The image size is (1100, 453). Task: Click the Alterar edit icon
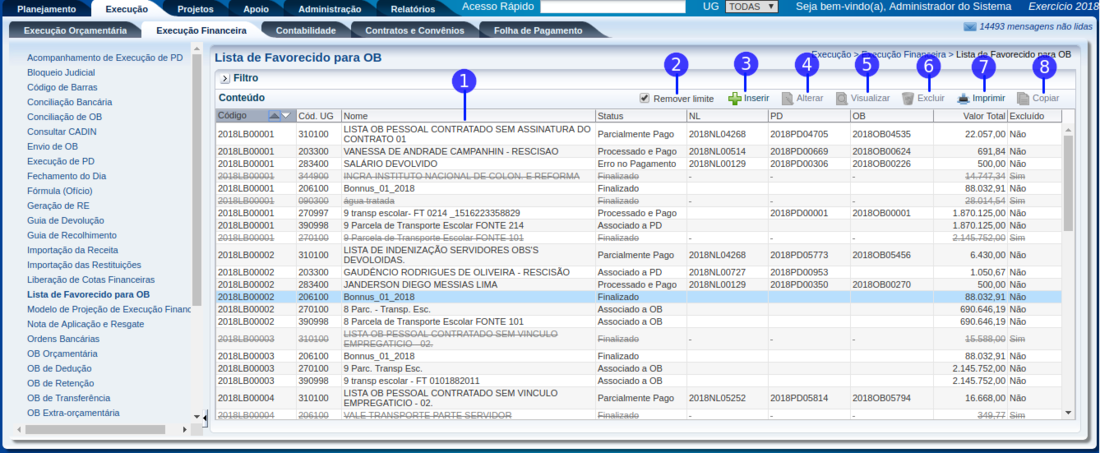788,99
